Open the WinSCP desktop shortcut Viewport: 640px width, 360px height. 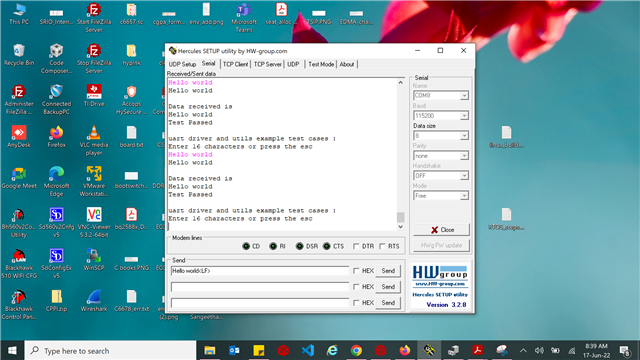point(94,260)
